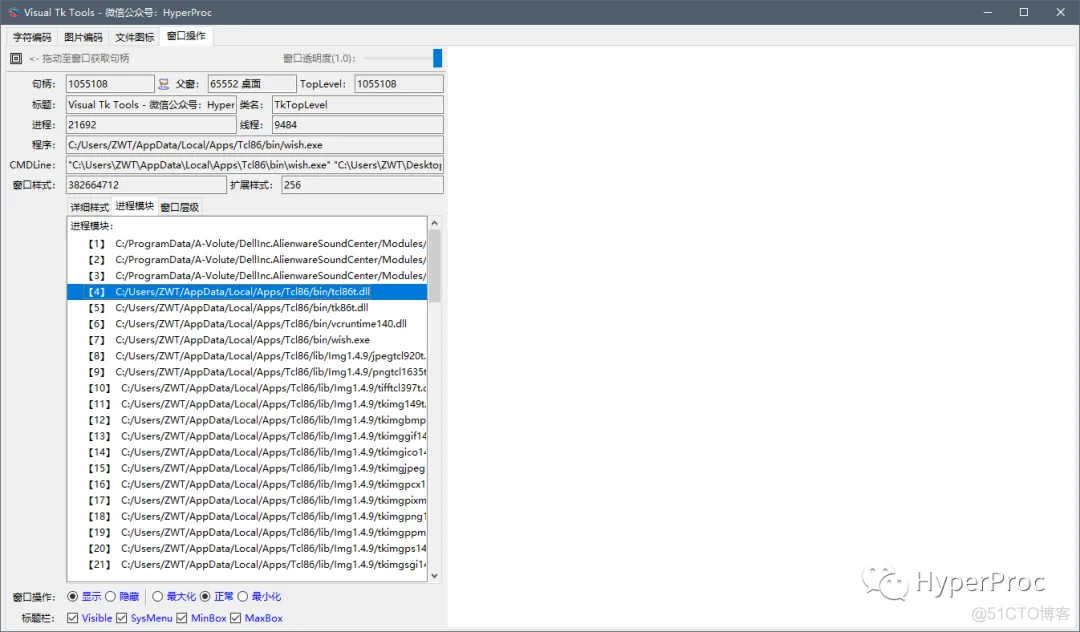Click the 句柄 field showing 1055108
Screen dimensions: 1080x632
click(x=110, y=84)
